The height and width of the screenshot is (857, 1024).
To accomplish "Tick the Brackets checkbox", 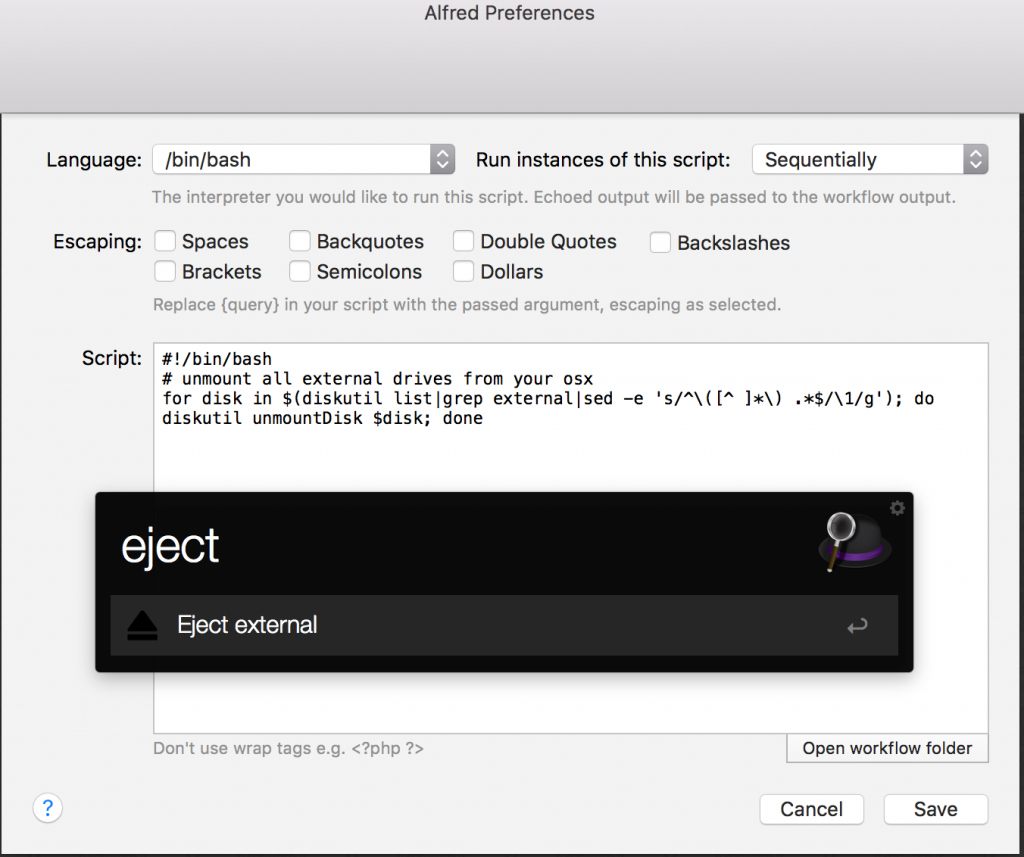I will coord(166,271).
